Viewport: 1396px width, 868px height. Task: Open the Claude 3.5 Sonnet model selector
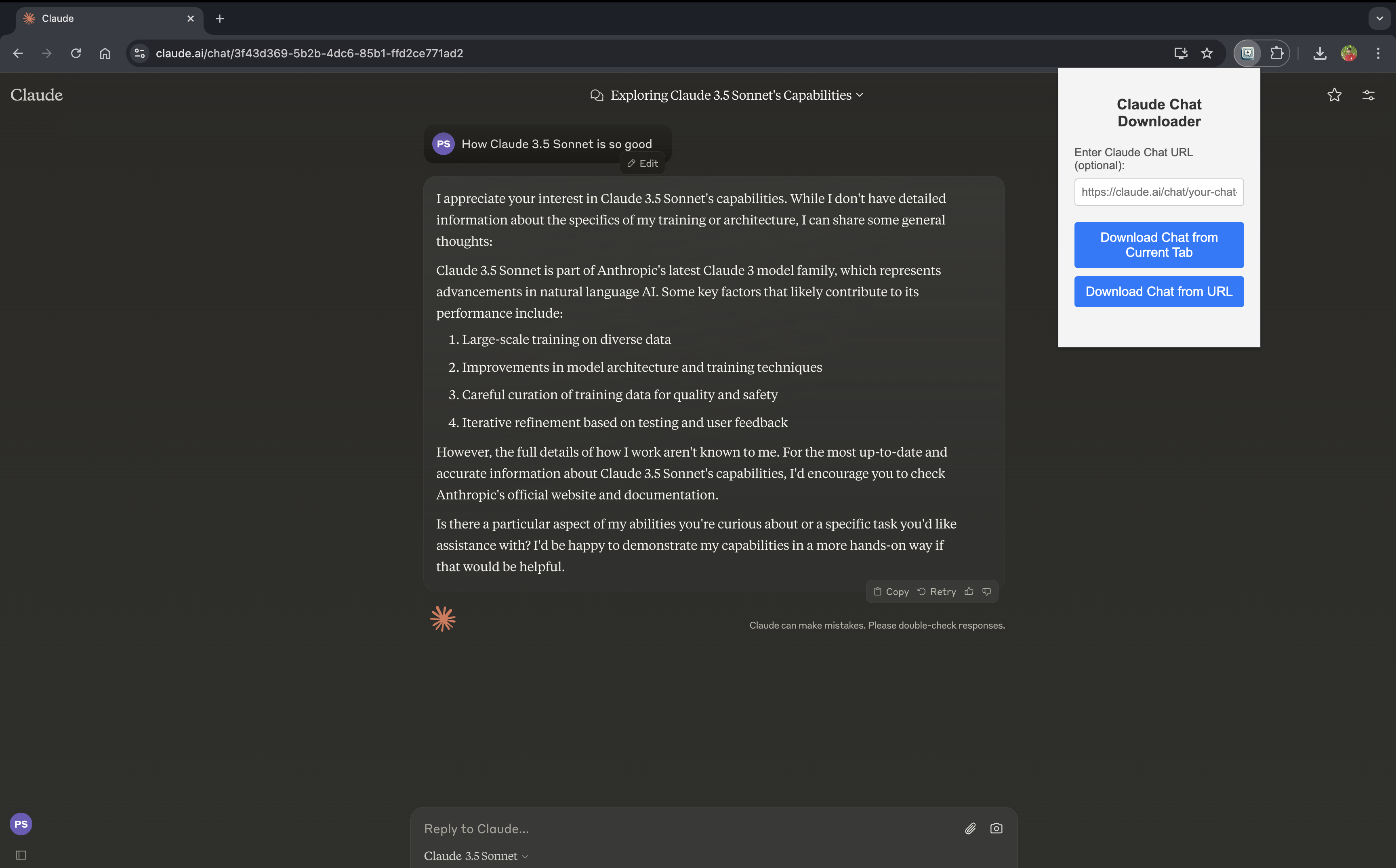(x=476, y=856)
